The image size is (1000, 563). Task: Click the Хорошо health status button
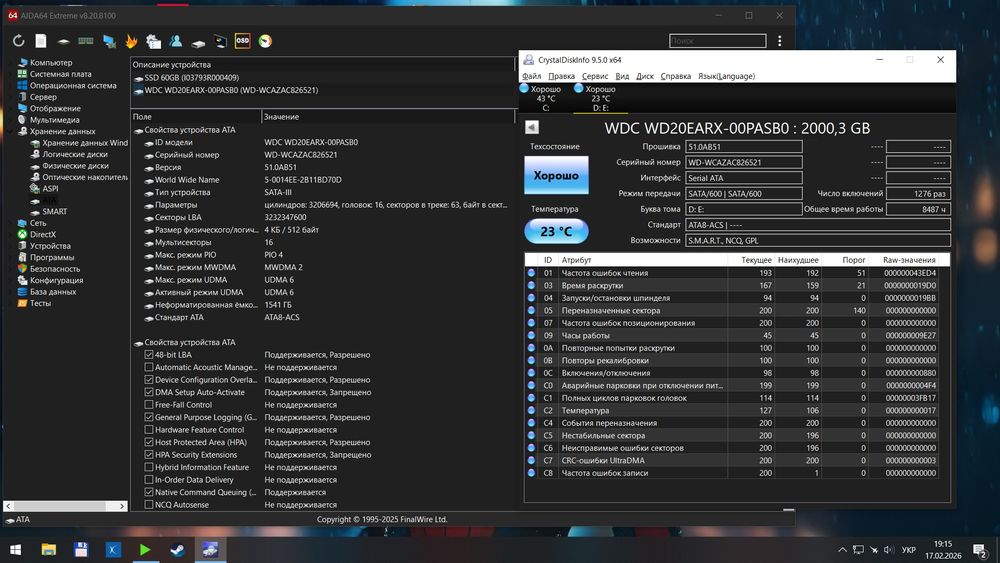click(x=556, y=175)
